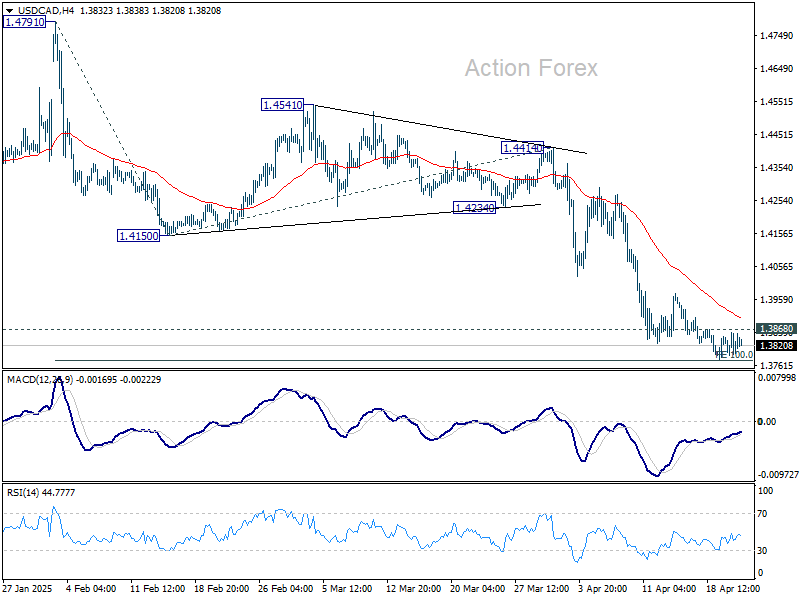The image size is (800, 600).
Task: Click the 18 Apr 12:00 time label
Action: pos(733,588)
